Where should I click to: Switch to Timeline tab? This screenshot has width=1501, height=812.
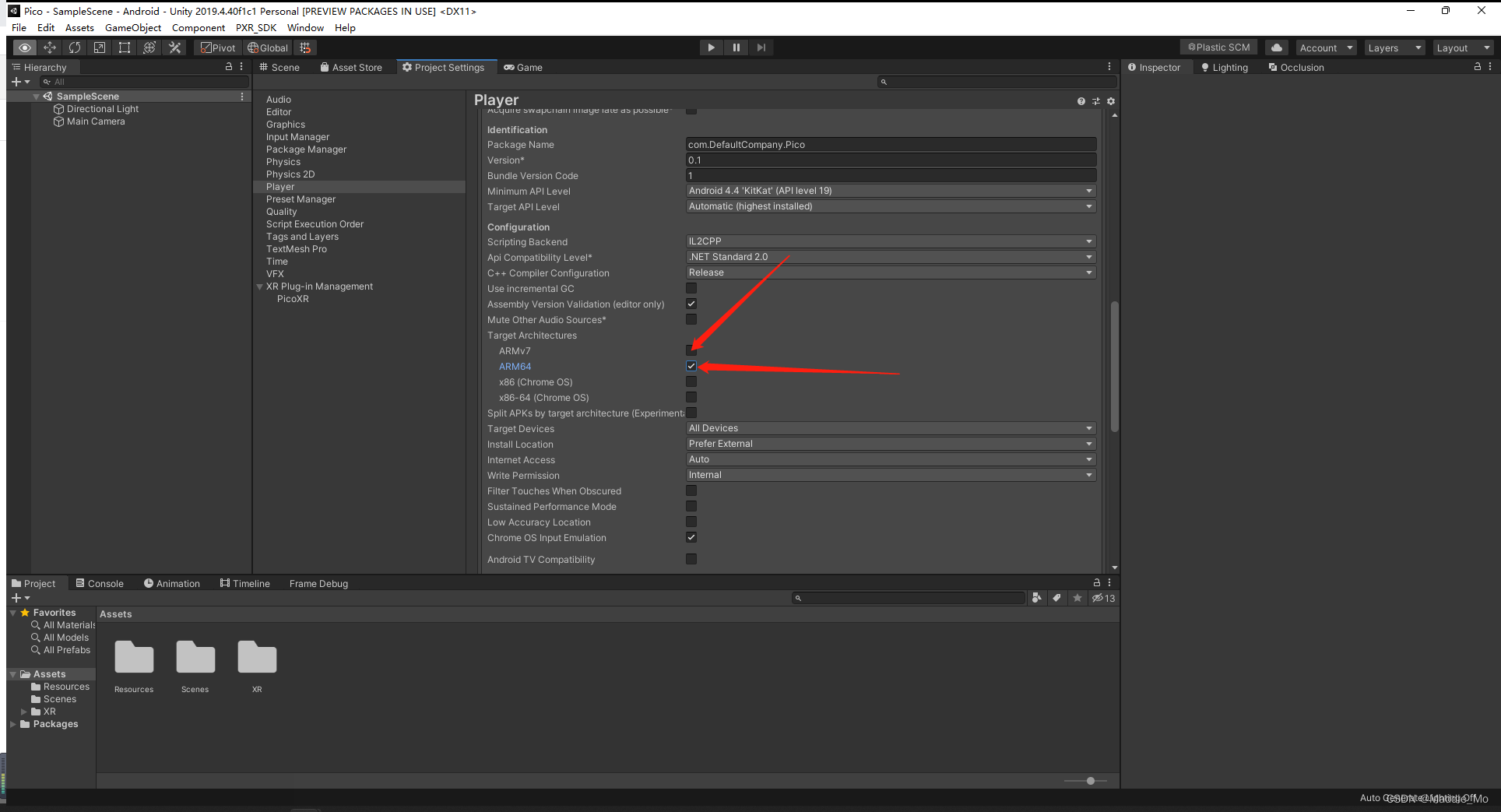pyautogui.click(x=245, y=584)
